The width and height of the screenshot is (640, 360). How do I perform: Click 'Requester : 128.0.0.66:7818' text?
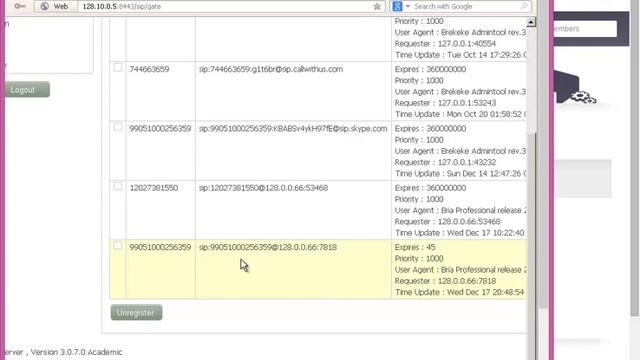(x=445, y=281)
